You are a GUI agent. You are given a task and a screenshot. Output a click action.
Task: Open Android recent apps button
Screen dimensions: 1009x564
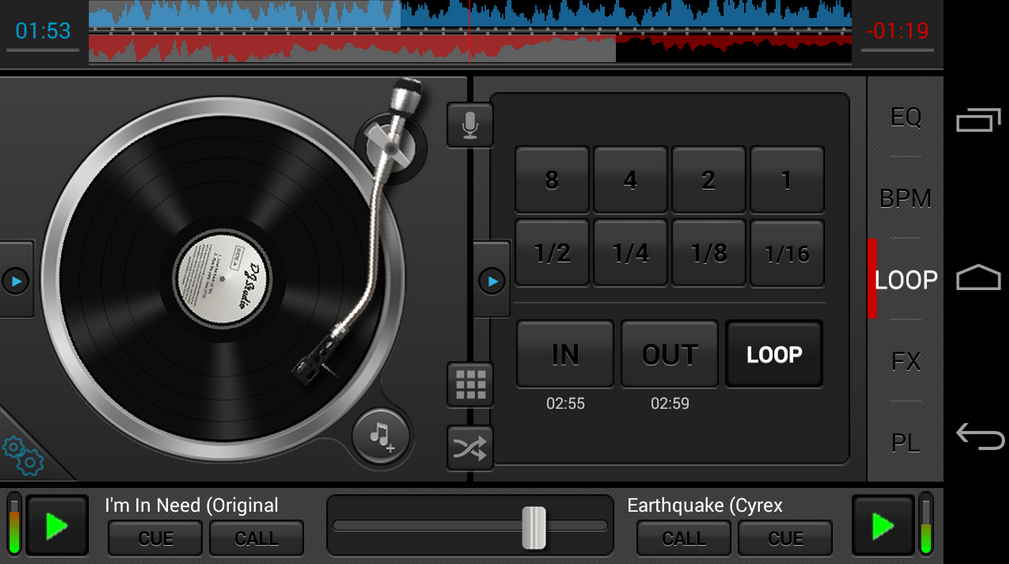978,120
